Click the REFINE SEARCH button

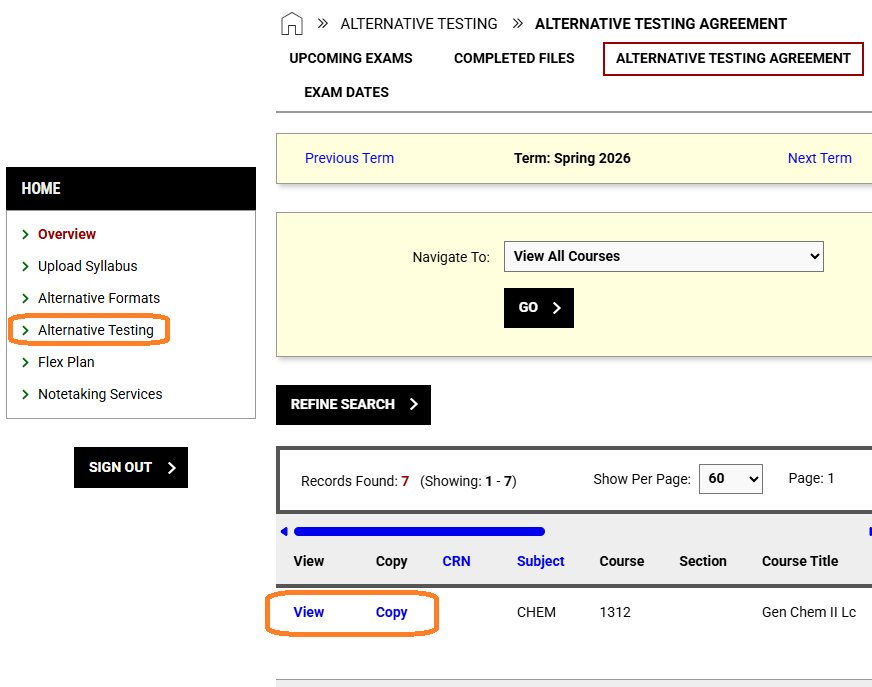[x=353, y=404]
